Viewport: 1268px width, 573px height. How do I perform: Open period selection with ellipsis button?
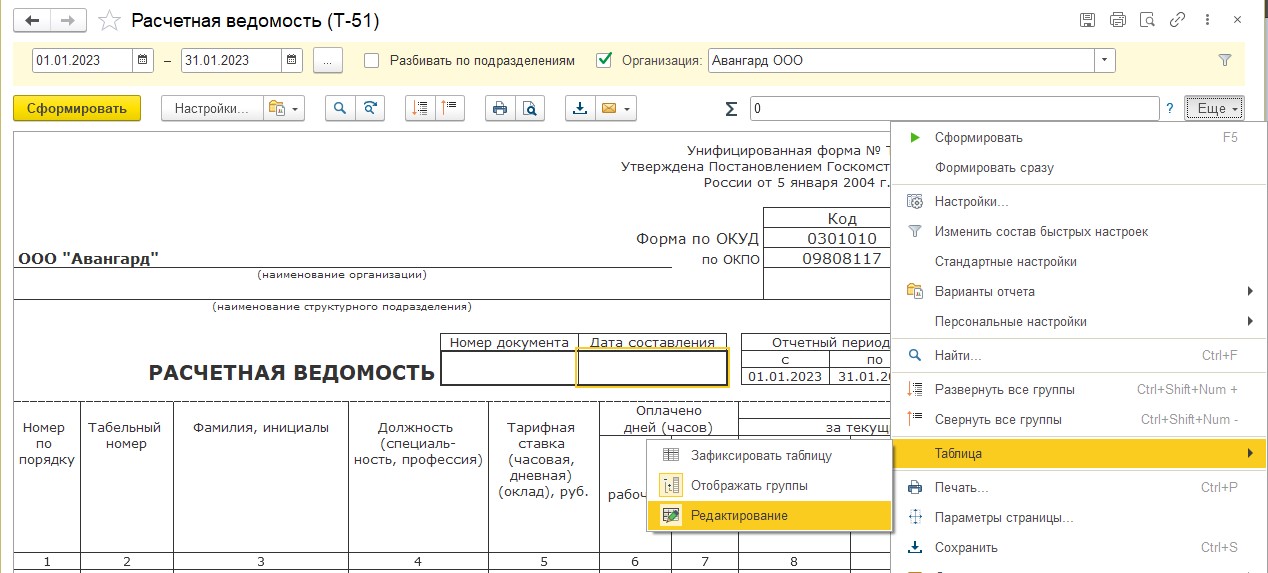point(328,60)
